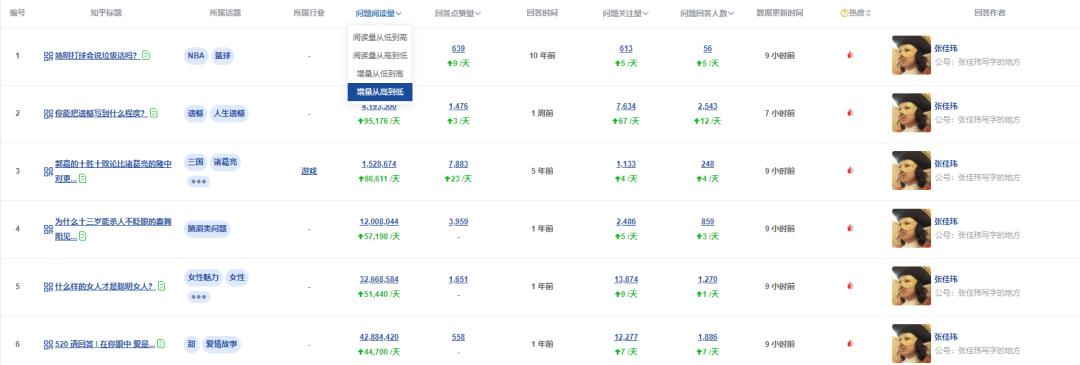The height and width of the screenshot is (365, 1080).
Task: Click the question-mark help icon beside 热度
Action: click(x=844, y=13)
